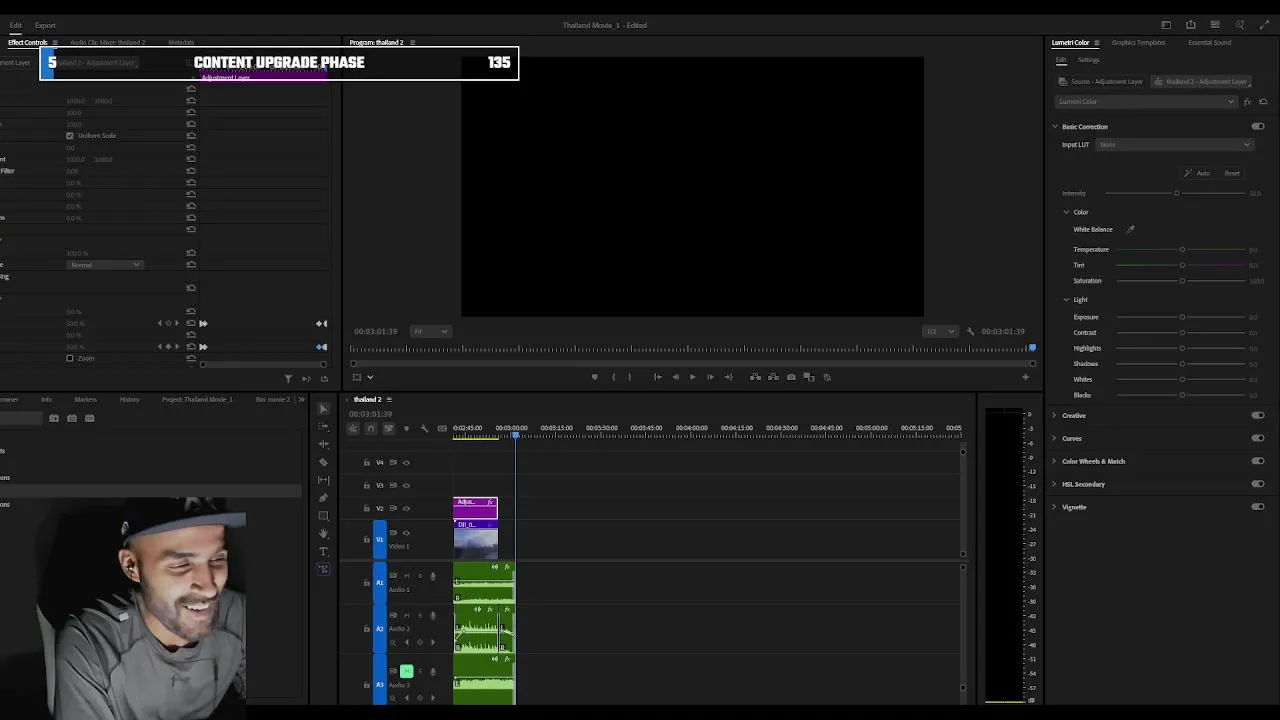Toggle the Uniform Scale checkbox
This screenshot has height=720, width=1280.
click(70, 135)
